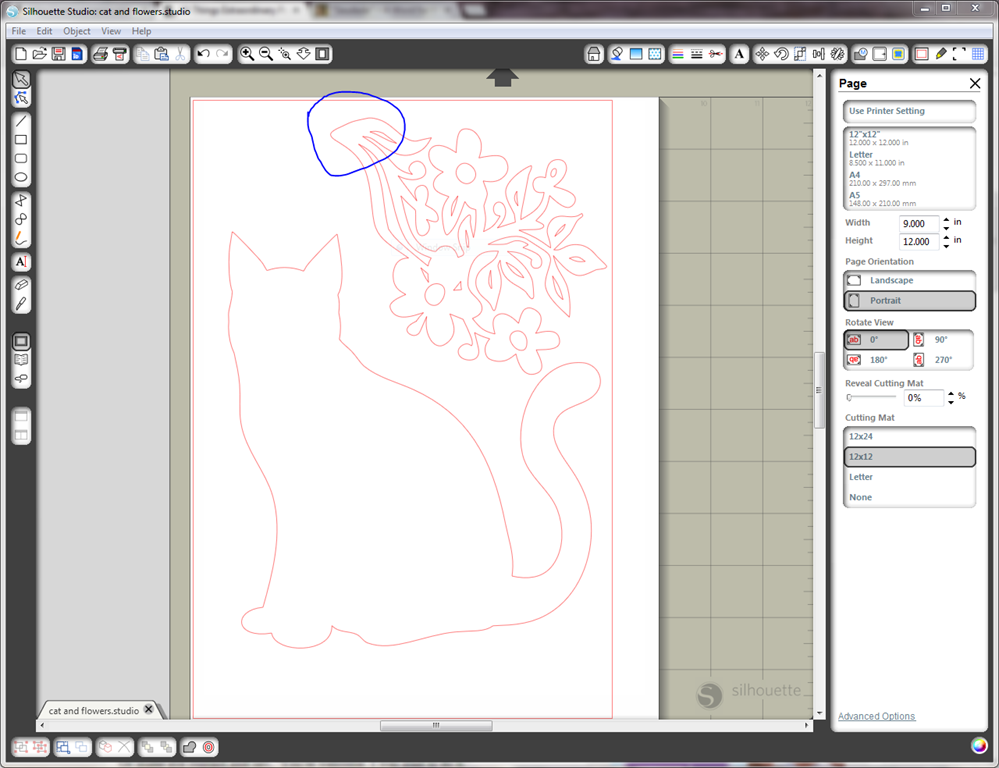Click the horizontal canvas scrollbar thumb

tap(436, 725)
